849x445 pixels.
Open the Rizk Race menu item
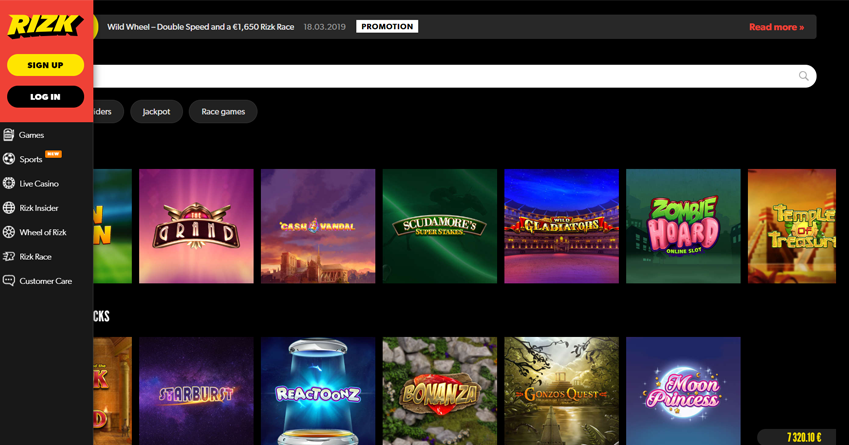pos(36,257)
